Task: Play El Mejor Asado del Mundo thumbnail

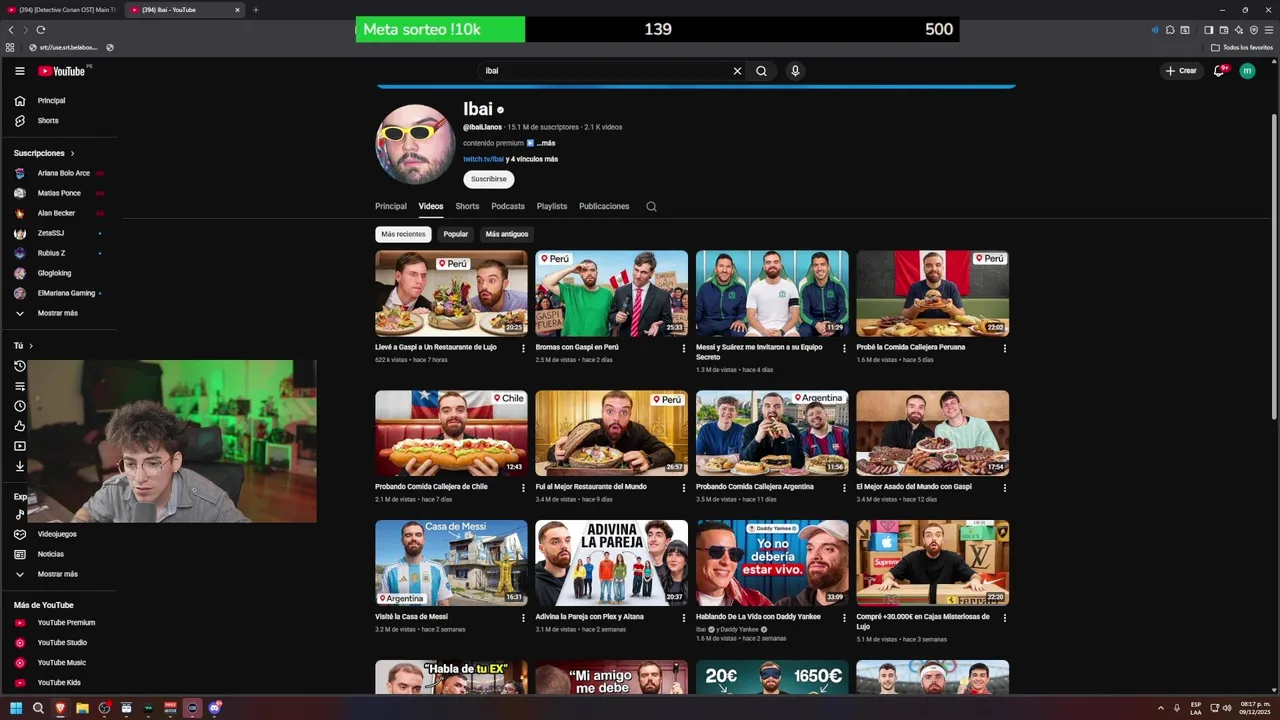Action: pyautogui.click(x=932, y=433)
